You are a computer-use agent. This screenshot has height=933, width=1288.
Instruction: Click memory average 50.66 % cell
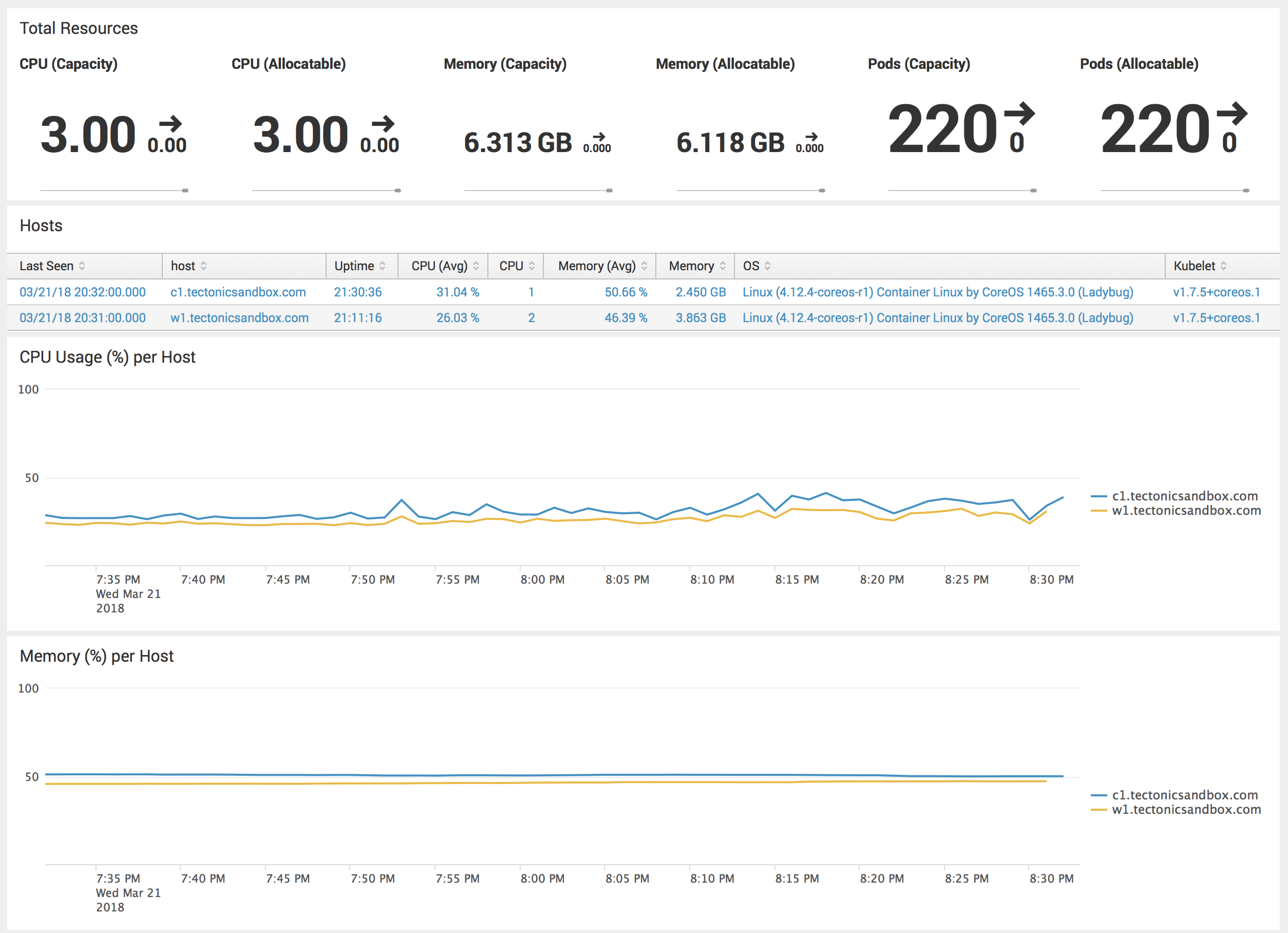coord(626,292)
